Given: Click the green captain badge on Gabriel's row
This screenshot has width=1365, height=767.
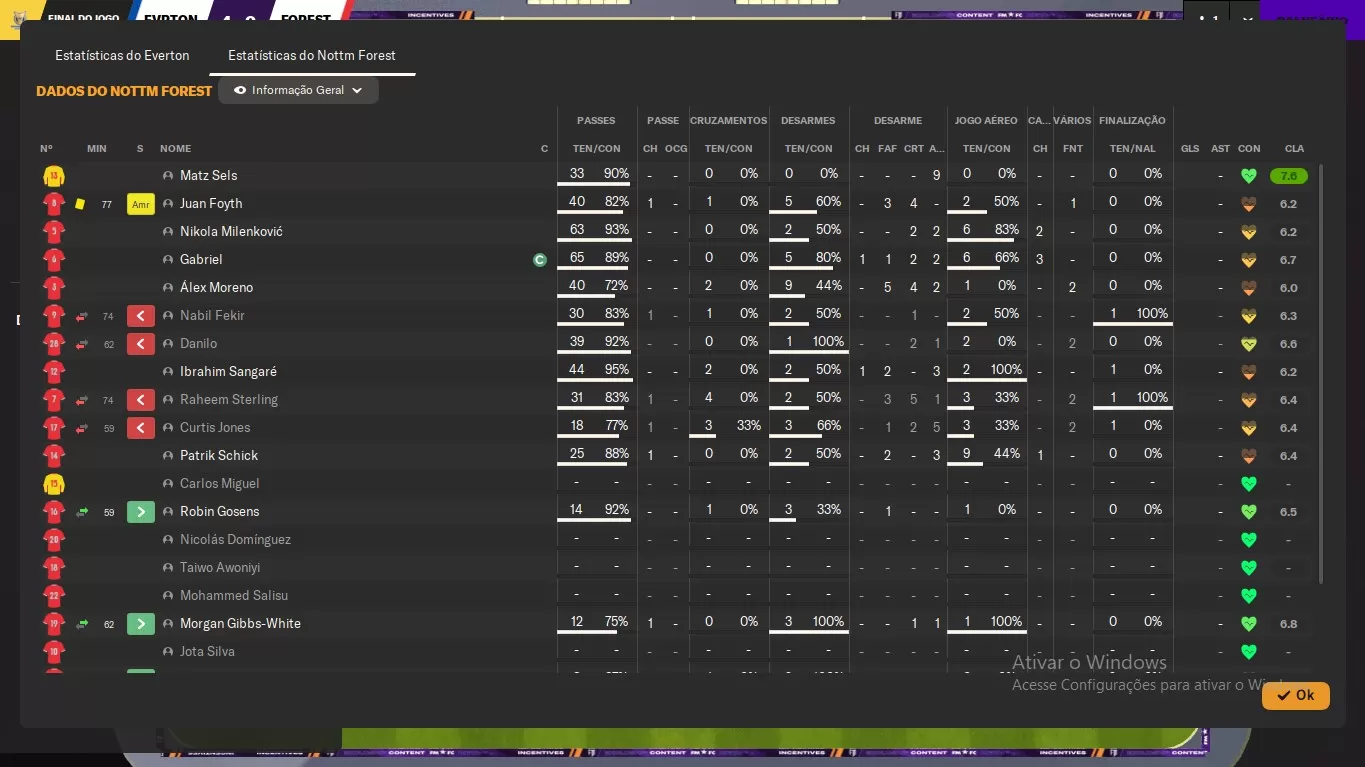Looking at the screenshot, I should pyautogui.click(x=540, y=260).
